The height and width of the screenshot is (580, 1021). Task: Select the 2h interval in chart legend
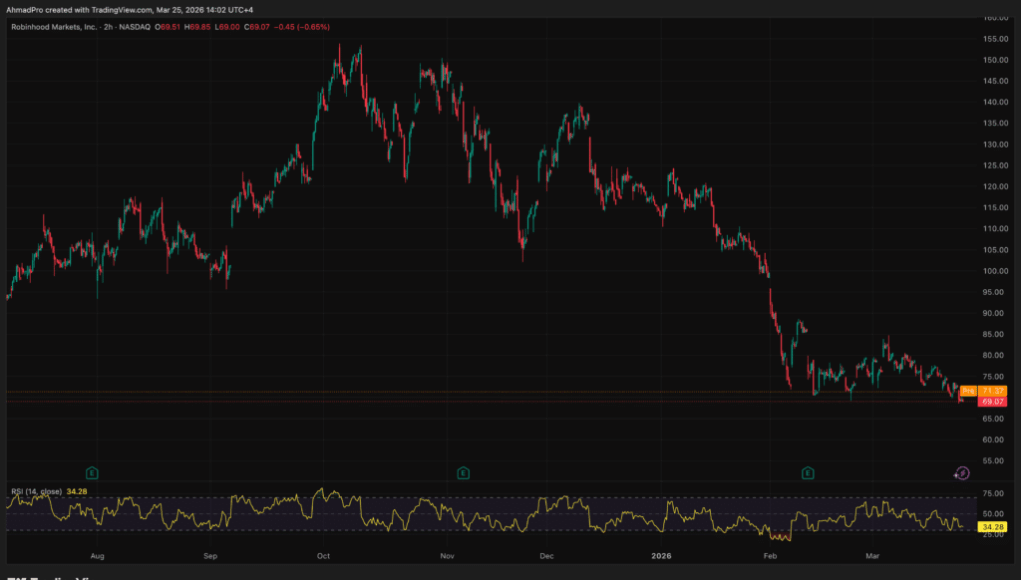coord(107,28)
